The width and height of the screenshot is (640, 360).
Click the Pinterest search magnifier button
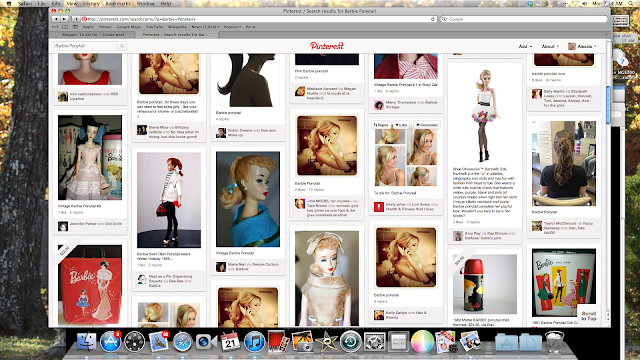pos(122,46)
